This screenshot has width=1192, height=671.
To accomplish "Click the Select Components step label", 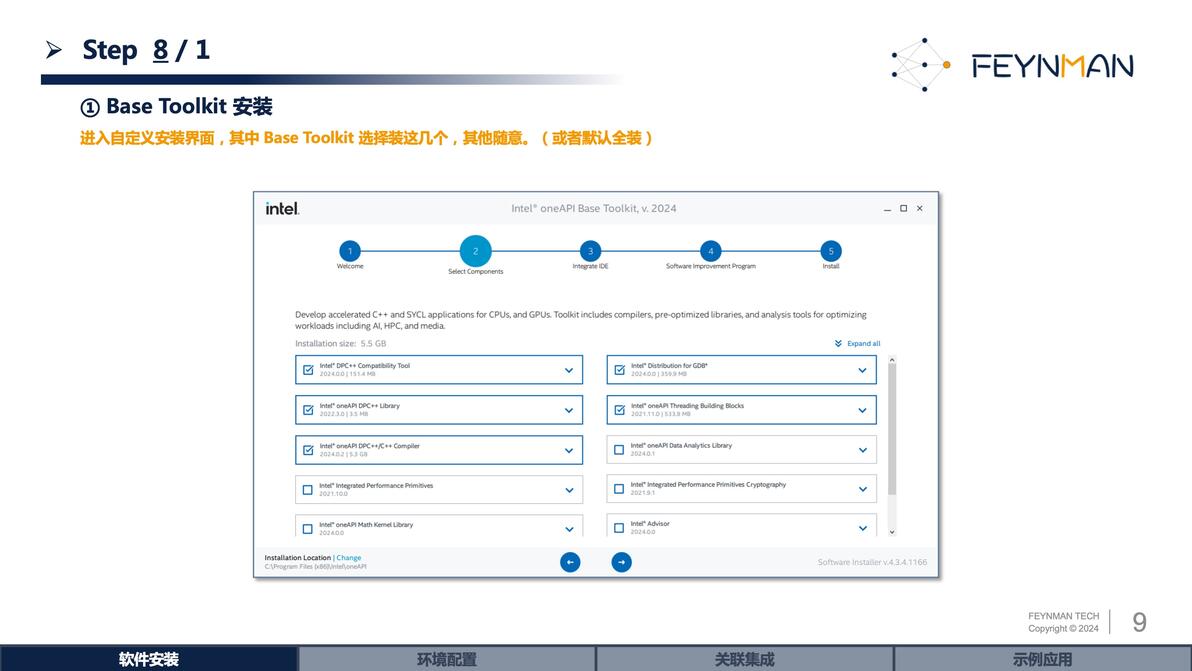I will pos(475,271).
